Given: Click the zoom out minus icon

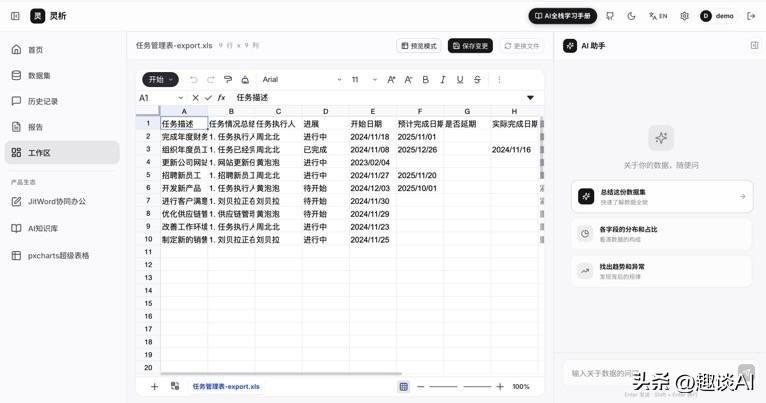Looking at the screenshot, I should [x=421, y=386].
